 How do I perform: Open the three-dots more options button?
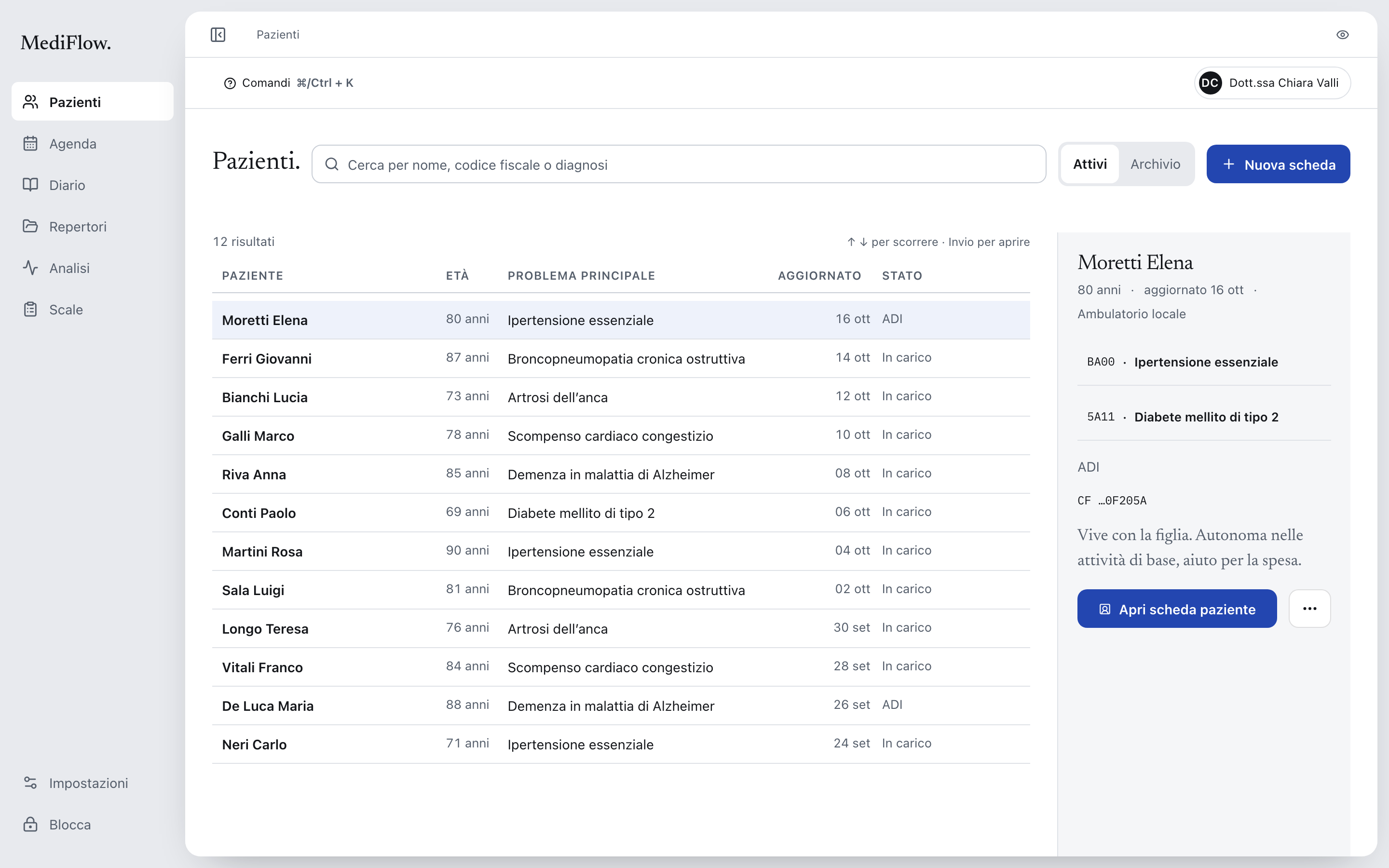pyautogui.click(x=1309, y=609)
